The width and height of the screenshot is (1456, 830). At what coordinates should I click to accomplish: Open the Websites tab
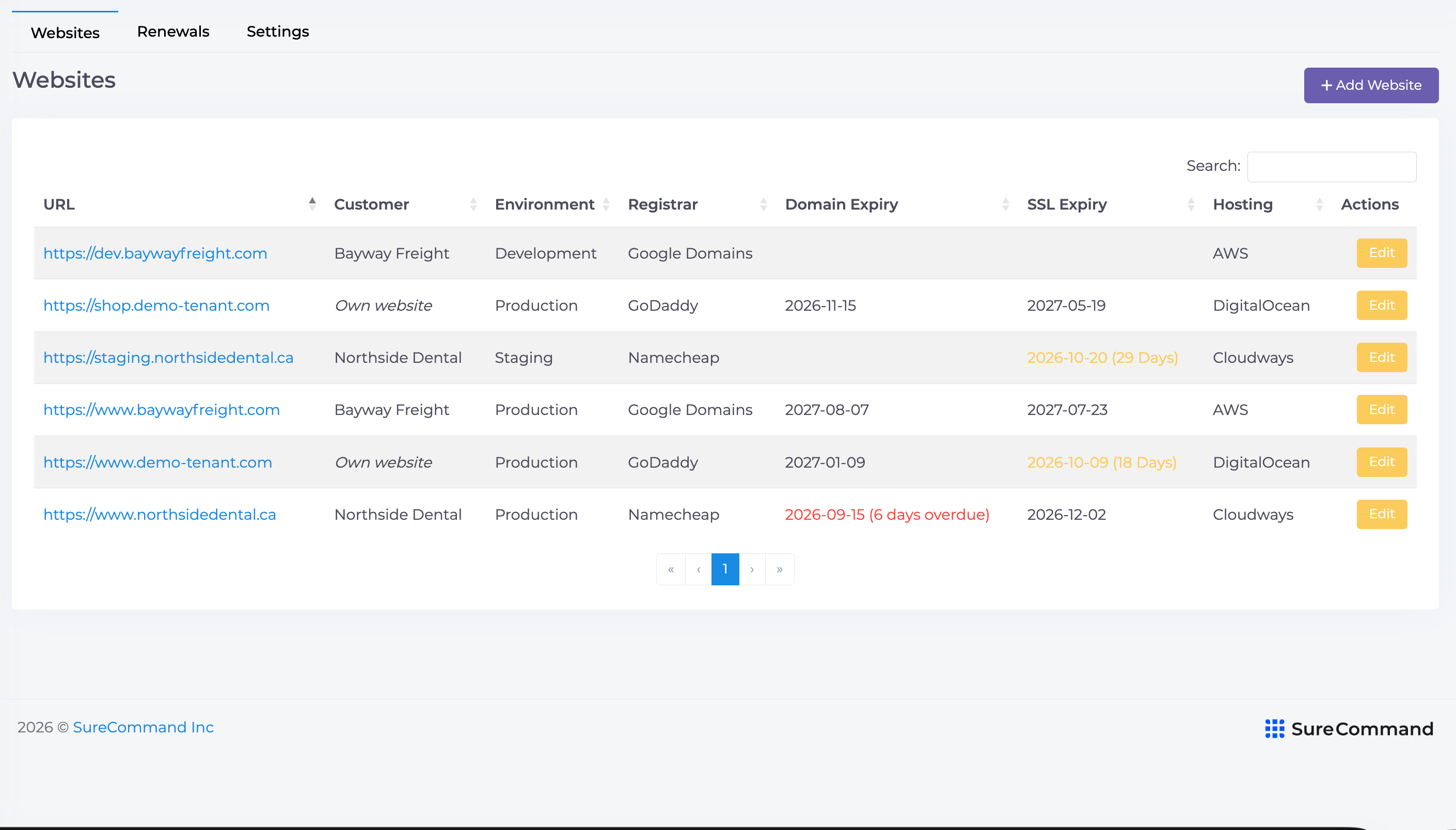point(65,33)
